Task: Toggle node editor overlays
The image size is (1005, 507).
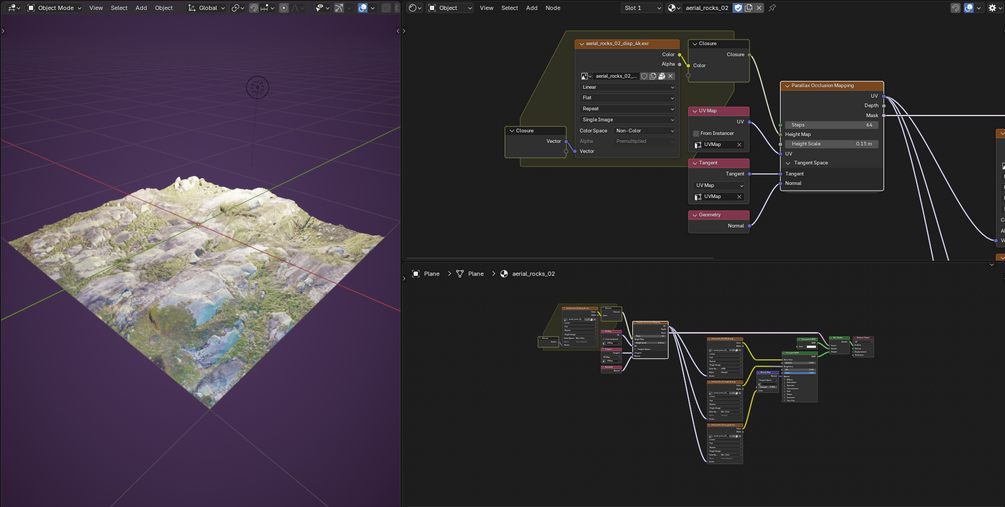Action: 969,8
